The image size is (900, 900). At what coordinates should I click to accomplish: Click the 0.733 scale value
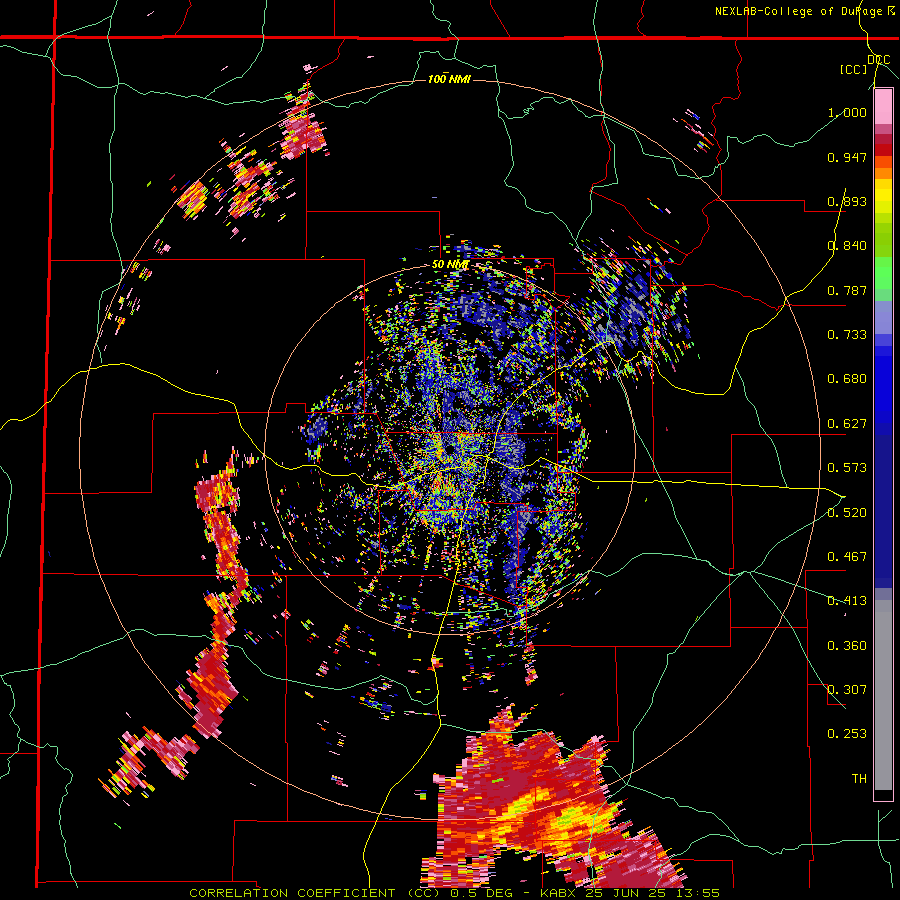coord(847,335)
